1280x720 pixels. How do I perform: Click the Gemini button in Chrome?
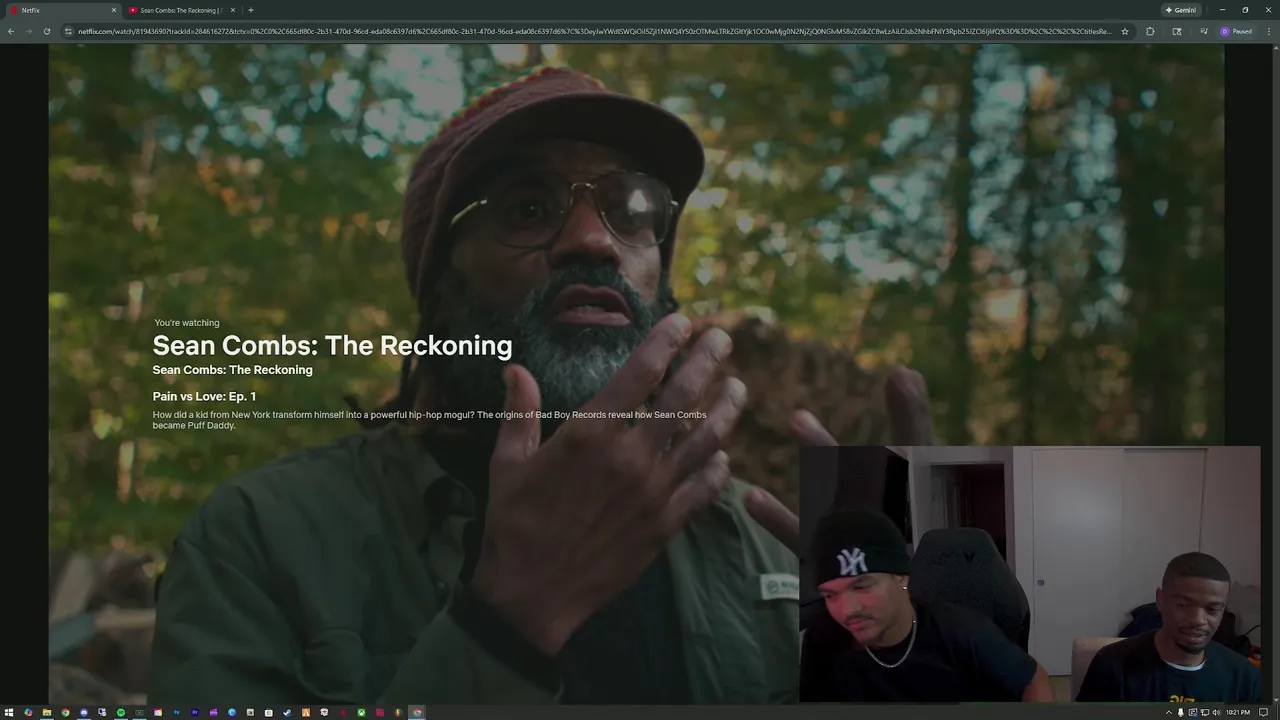pyautogui.click(x=1181, y=10)
